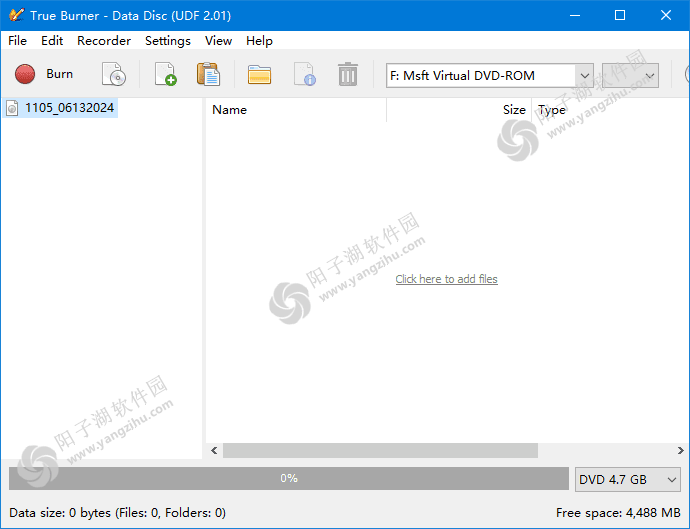
Task: Open the F: Msft Virtual DVD-ROM drive dropdown
Action: 490,76
